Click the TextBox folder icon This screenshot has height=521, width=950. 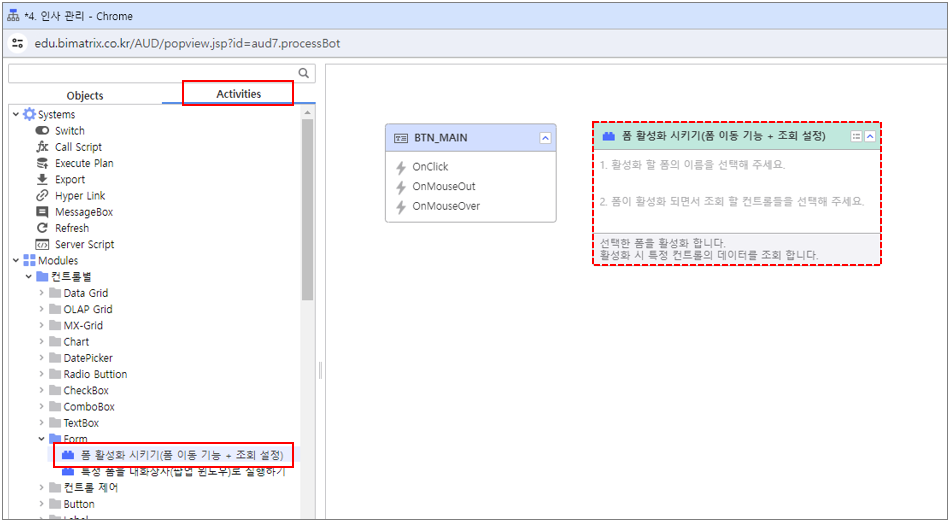55,423
